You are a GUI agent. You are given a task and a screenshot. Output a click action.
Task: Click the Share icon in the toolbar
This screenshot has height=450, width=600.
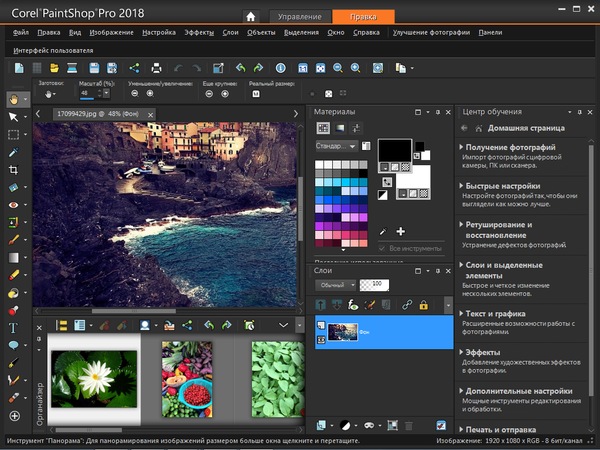point(135,68)
